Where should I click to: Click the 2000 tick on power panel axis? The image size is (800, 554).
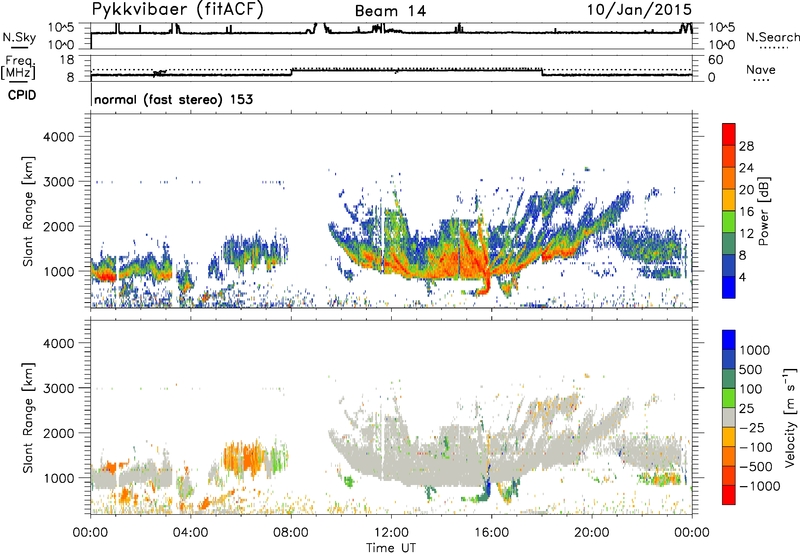(58, 226)
